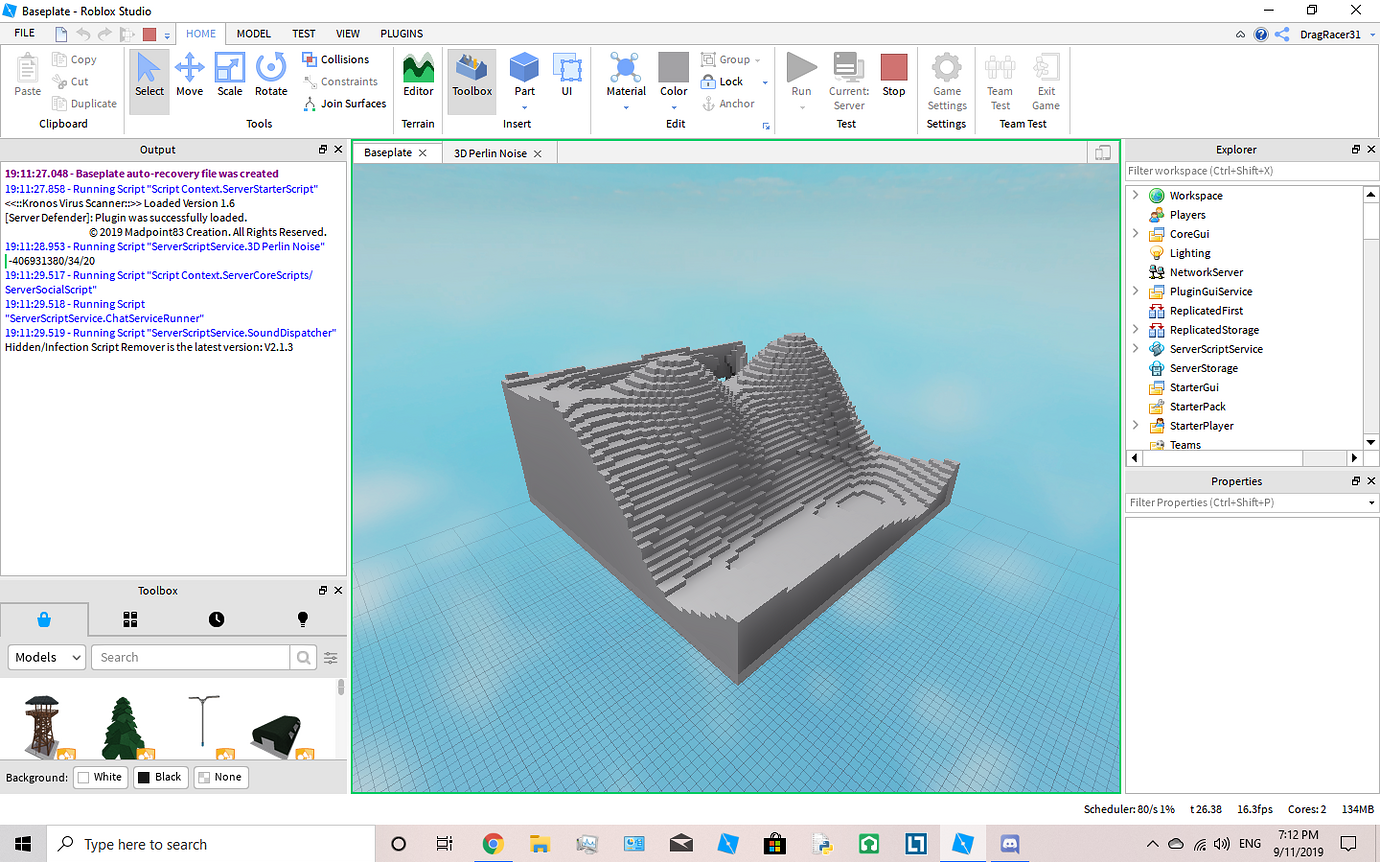Select the watchtower model thumbnail

pos(42,726)
